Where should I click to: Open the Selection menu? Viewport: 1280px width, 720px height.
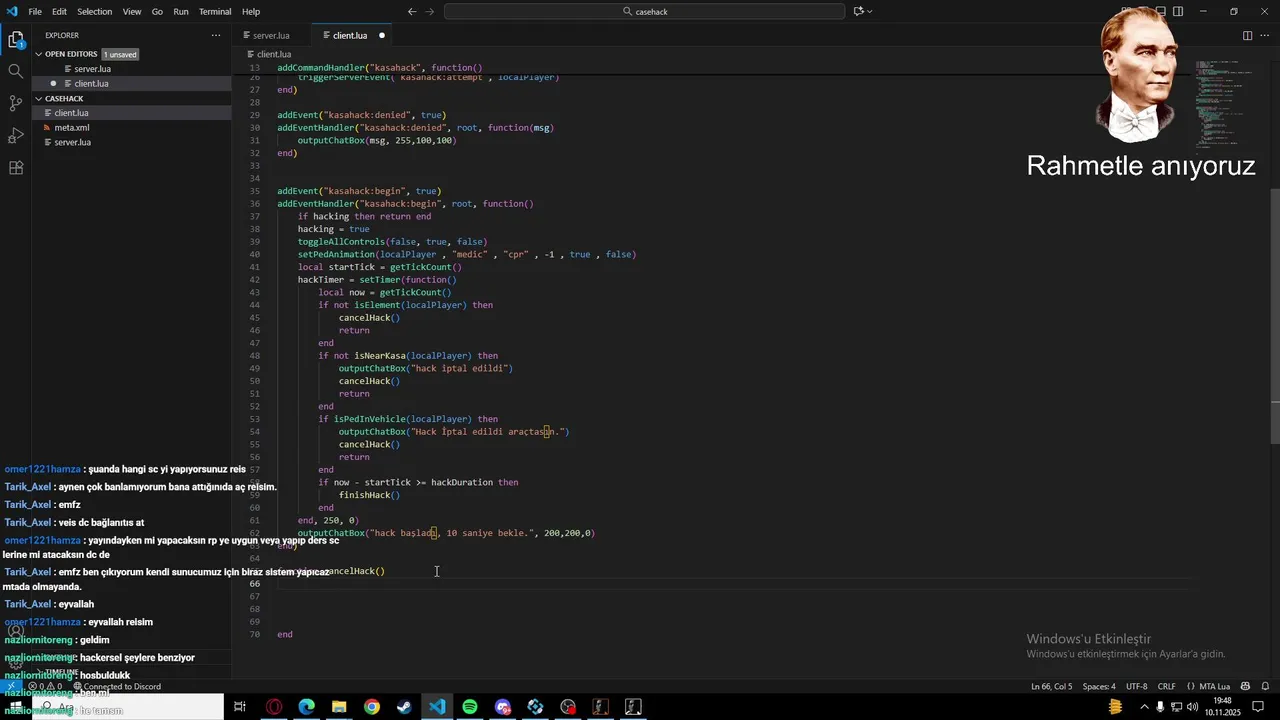(95, 12)
